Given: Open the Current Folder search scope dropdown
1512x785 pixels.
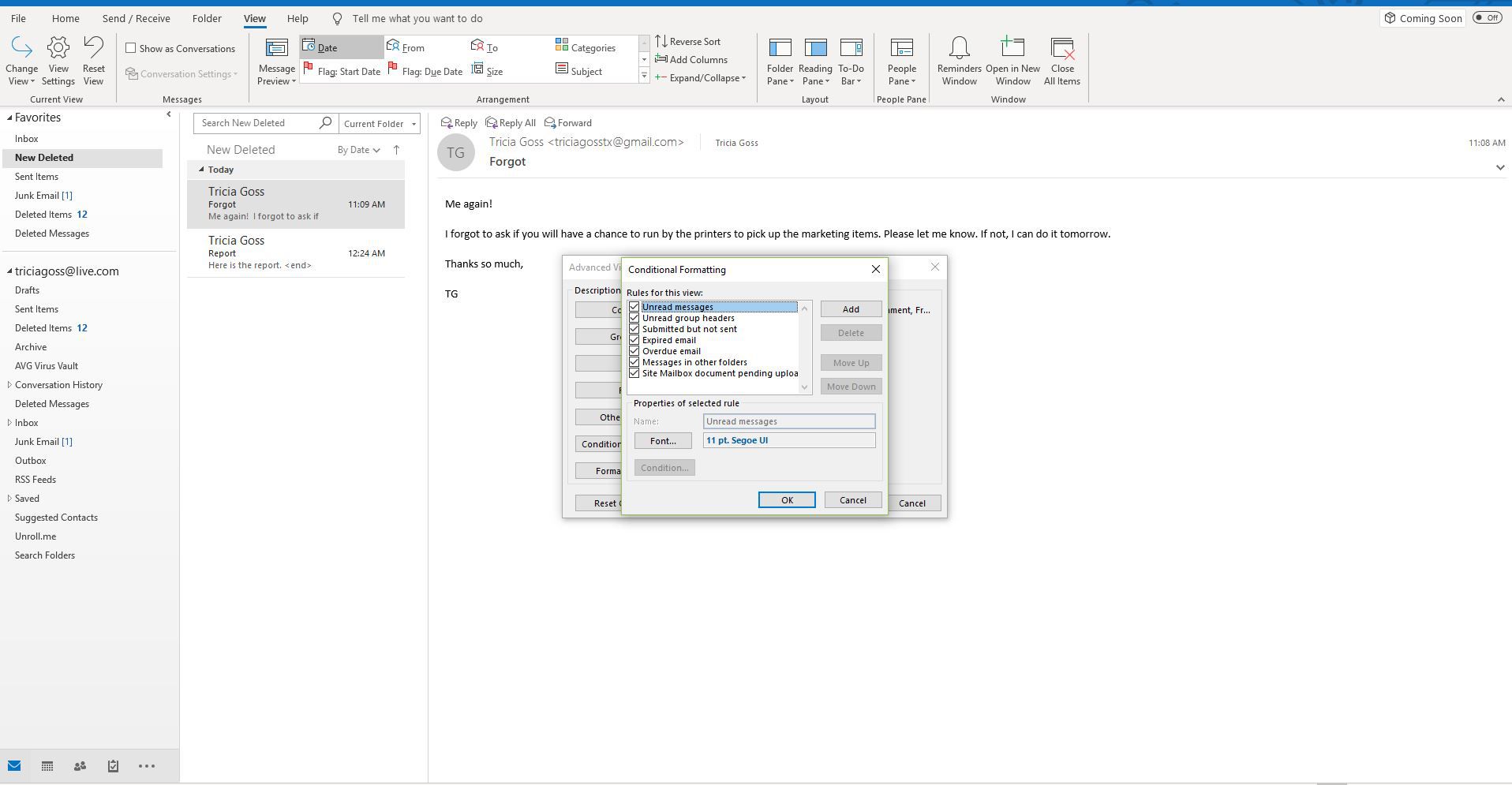Looking at the screenshot, I should pyautogui.click(x=380, y=124).
